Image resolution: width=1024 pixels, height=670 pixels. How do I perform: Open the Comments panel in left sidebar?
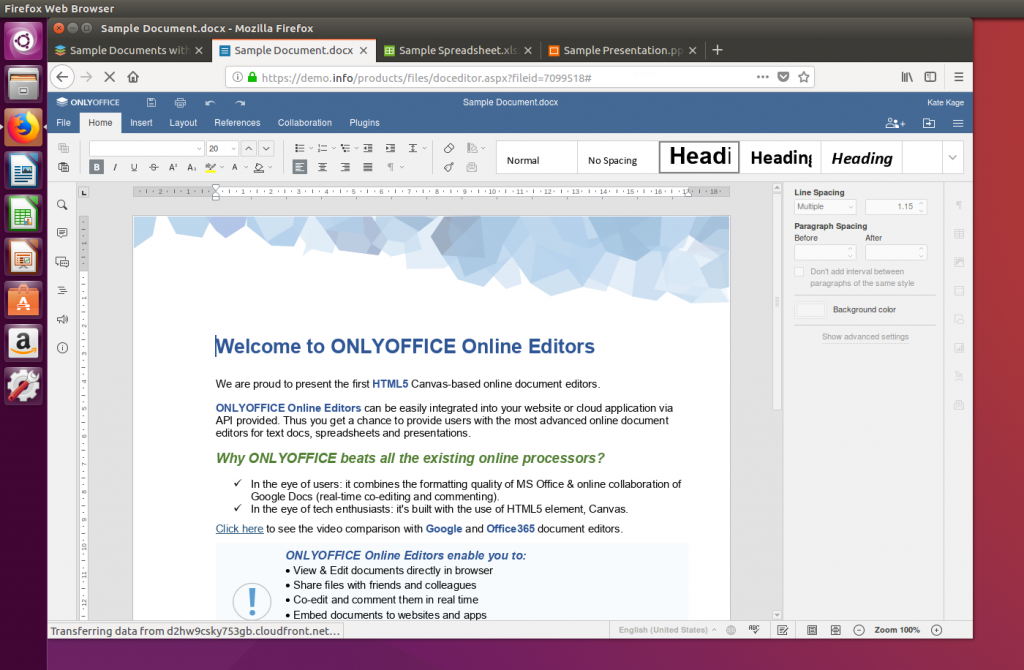point(62,233)
